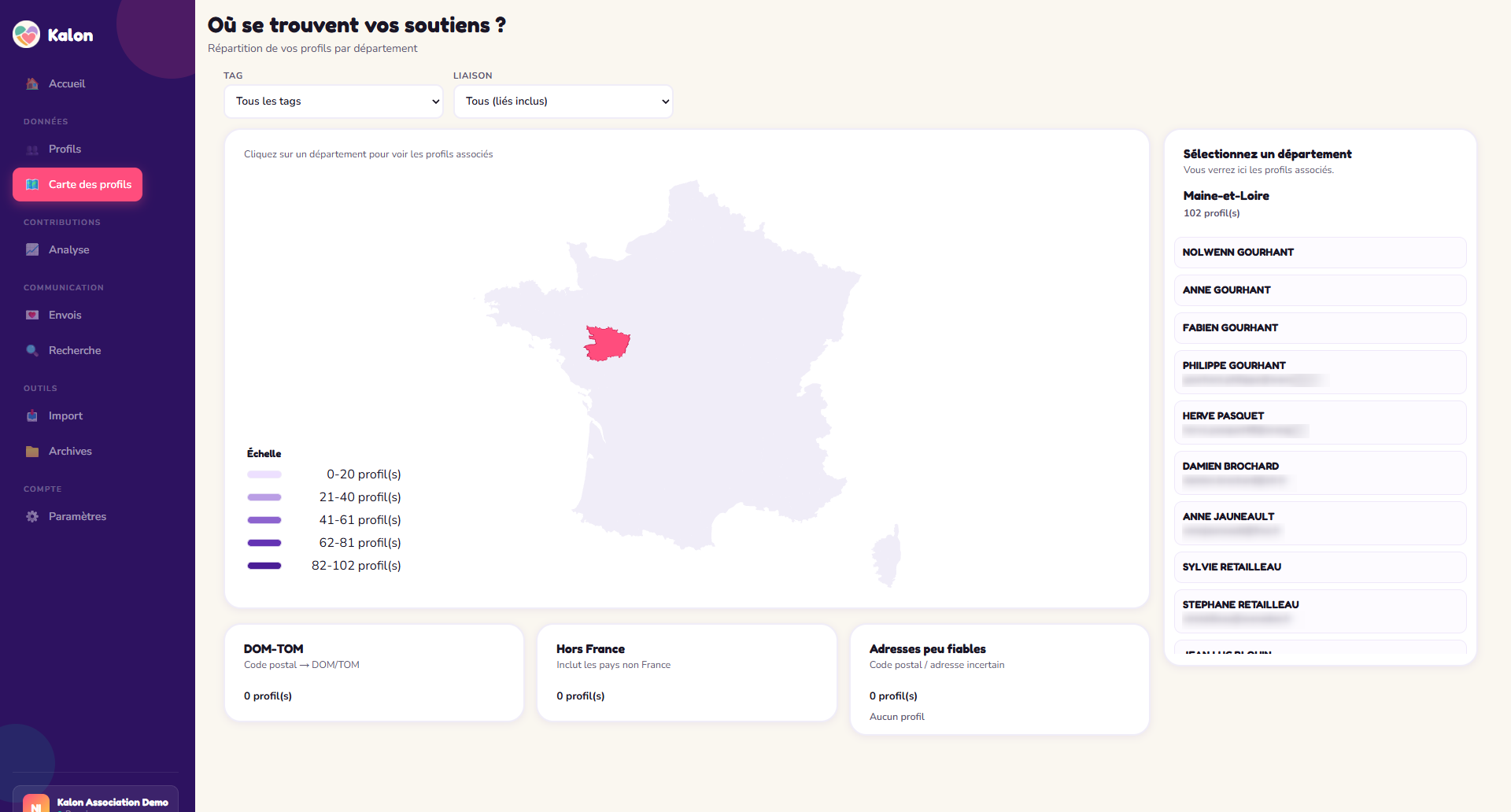This screenshot has height=812, width=1511.
Task: Click the Profils people icon
Action: point(32,149)
